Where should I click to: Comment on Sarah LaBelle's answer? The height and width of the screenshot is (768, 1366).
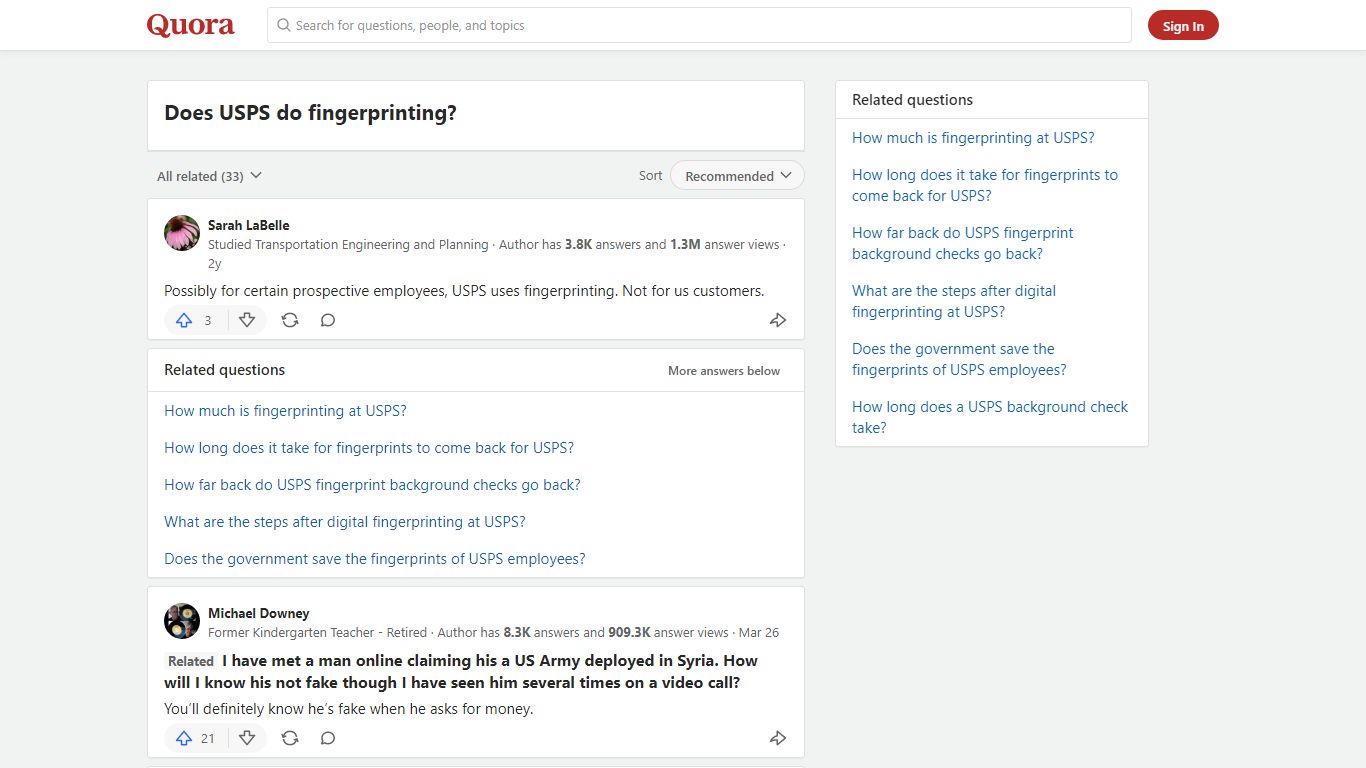click(x=328, y=320)
